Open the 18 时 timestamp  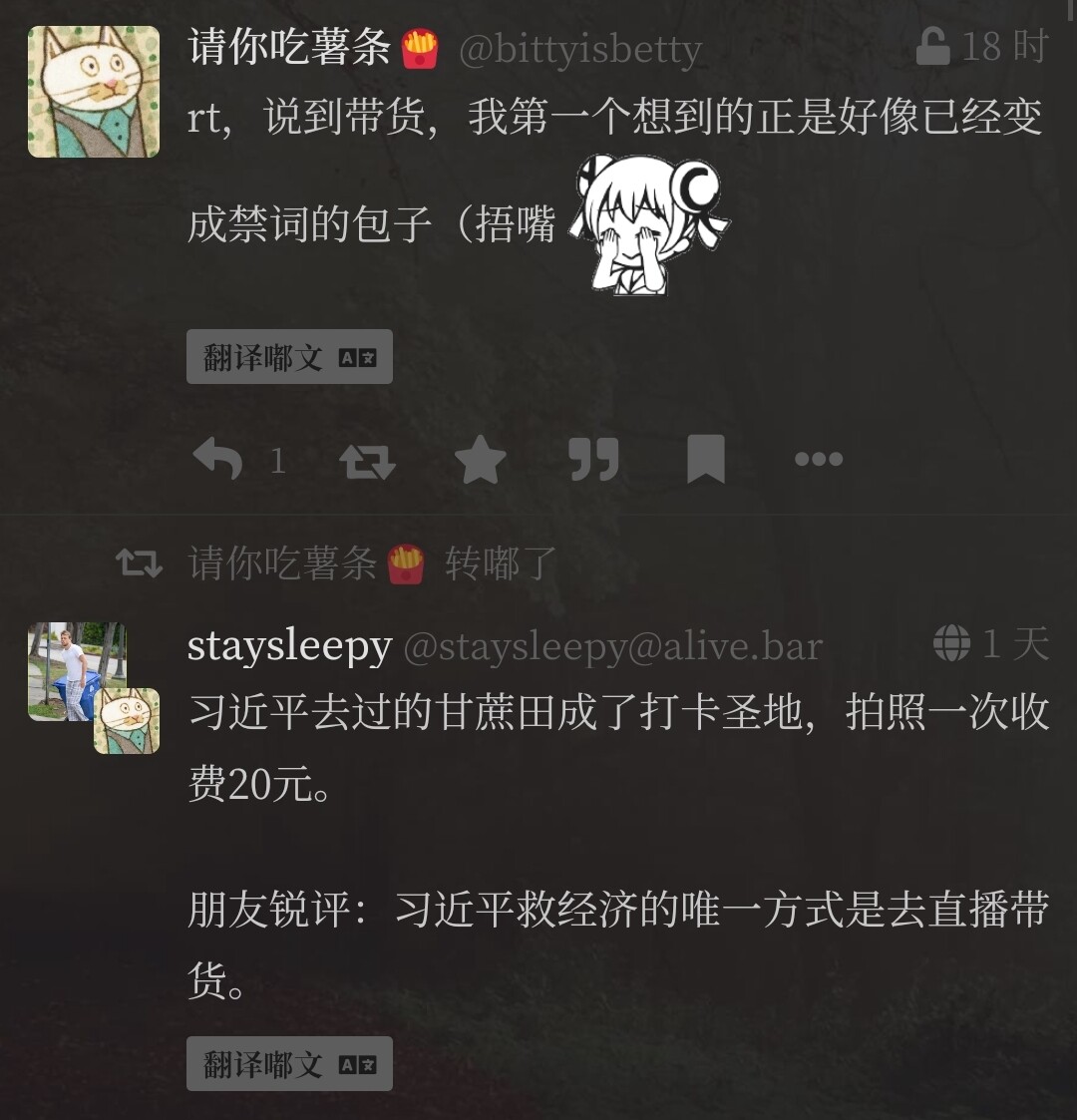tap(1005, 47)
